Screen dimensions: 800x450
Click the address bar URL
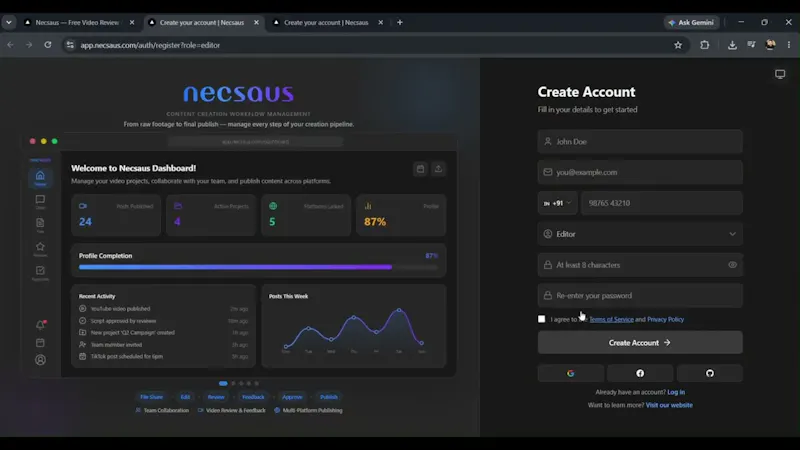click(150, 45)
